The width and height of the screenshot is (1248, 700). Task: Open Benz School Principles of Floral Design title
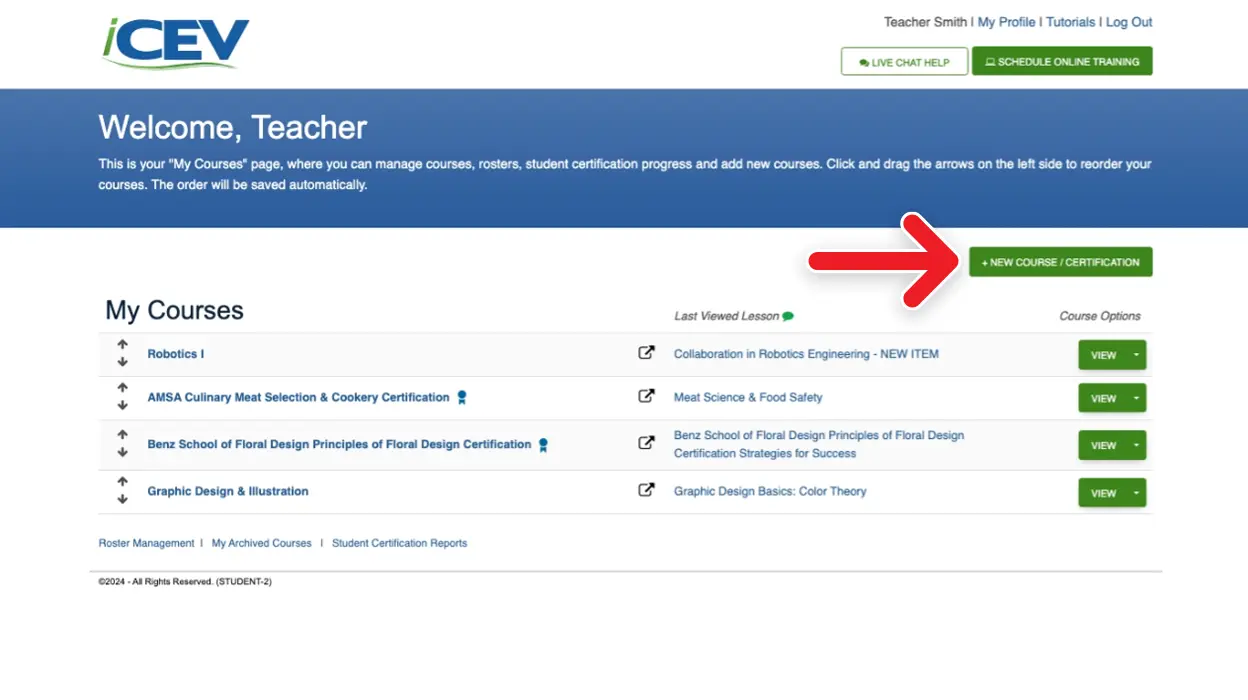coord(339,444)
